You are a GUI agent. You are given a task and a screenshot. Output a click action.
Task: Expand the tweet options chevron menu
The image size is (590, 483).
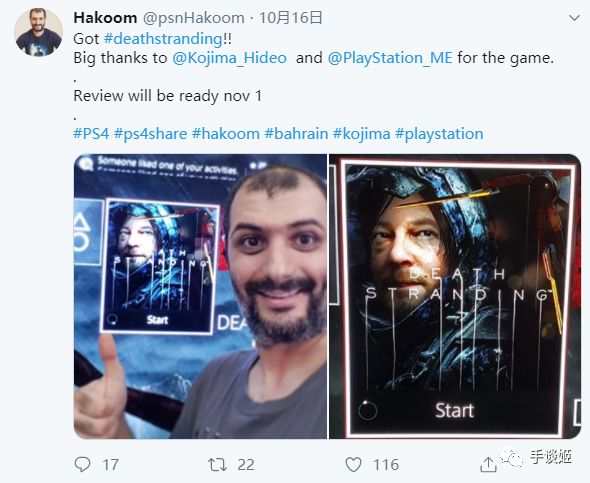574,18
